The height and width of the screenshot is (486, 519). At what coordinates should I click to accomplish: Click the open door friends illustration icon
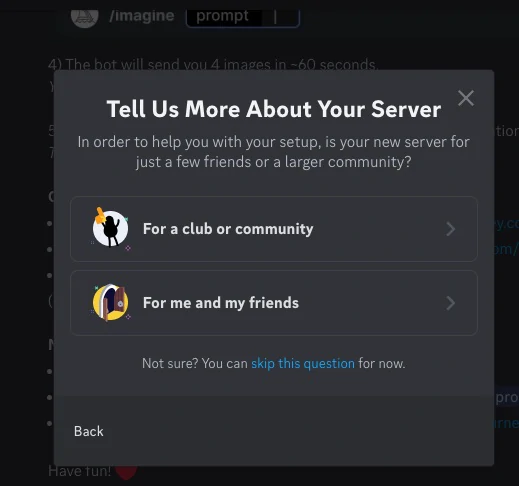(110, 303)
